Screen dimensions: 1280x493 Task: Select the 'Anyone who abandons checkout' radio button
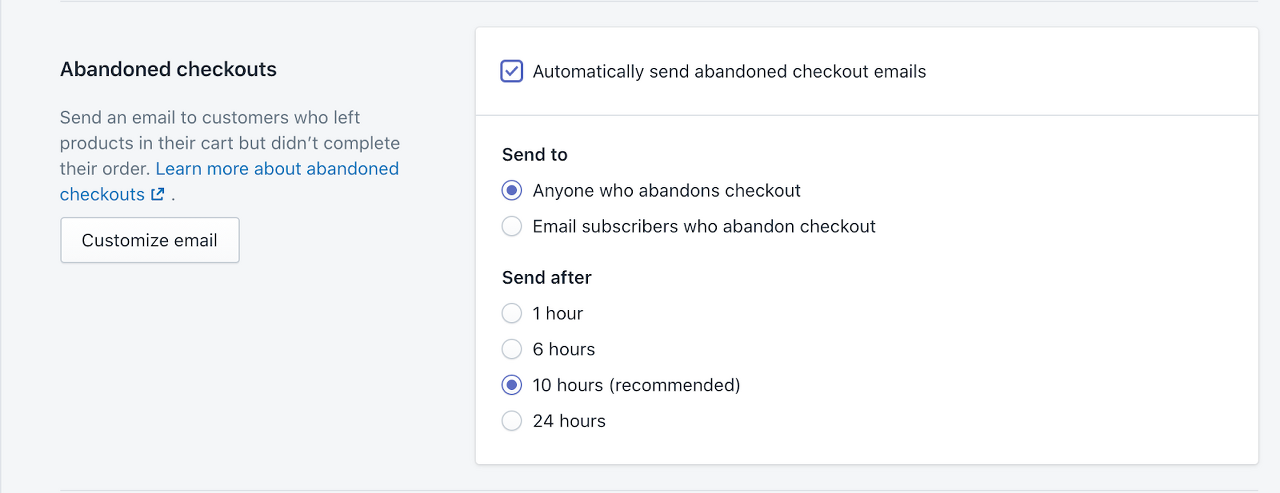tap(512, 191)
